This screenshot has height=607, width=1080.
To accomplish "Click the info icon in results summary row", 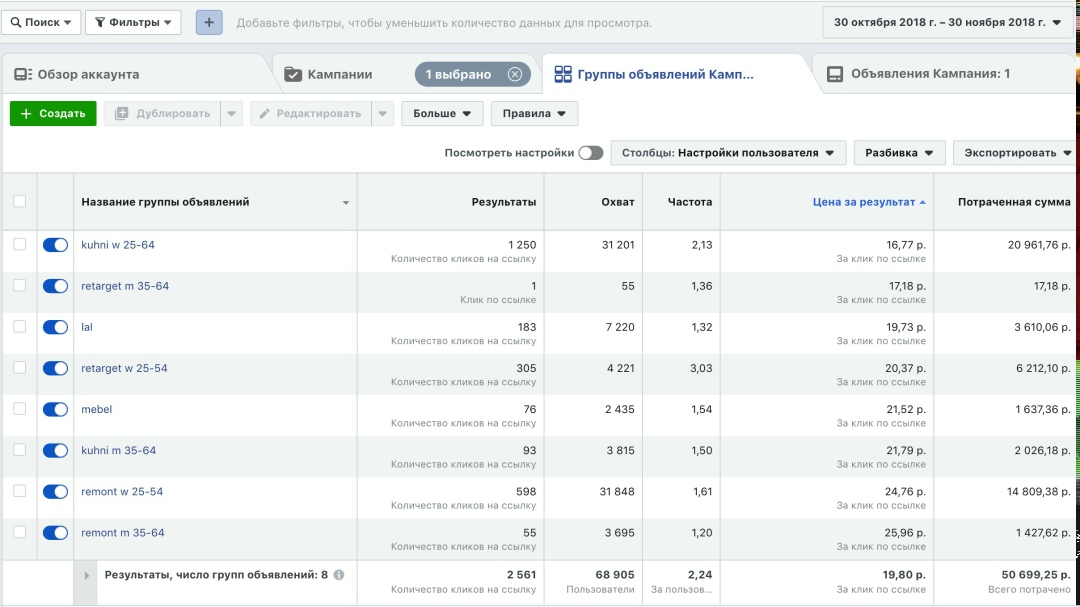I will pyautogui.click(x=339, y=575).
